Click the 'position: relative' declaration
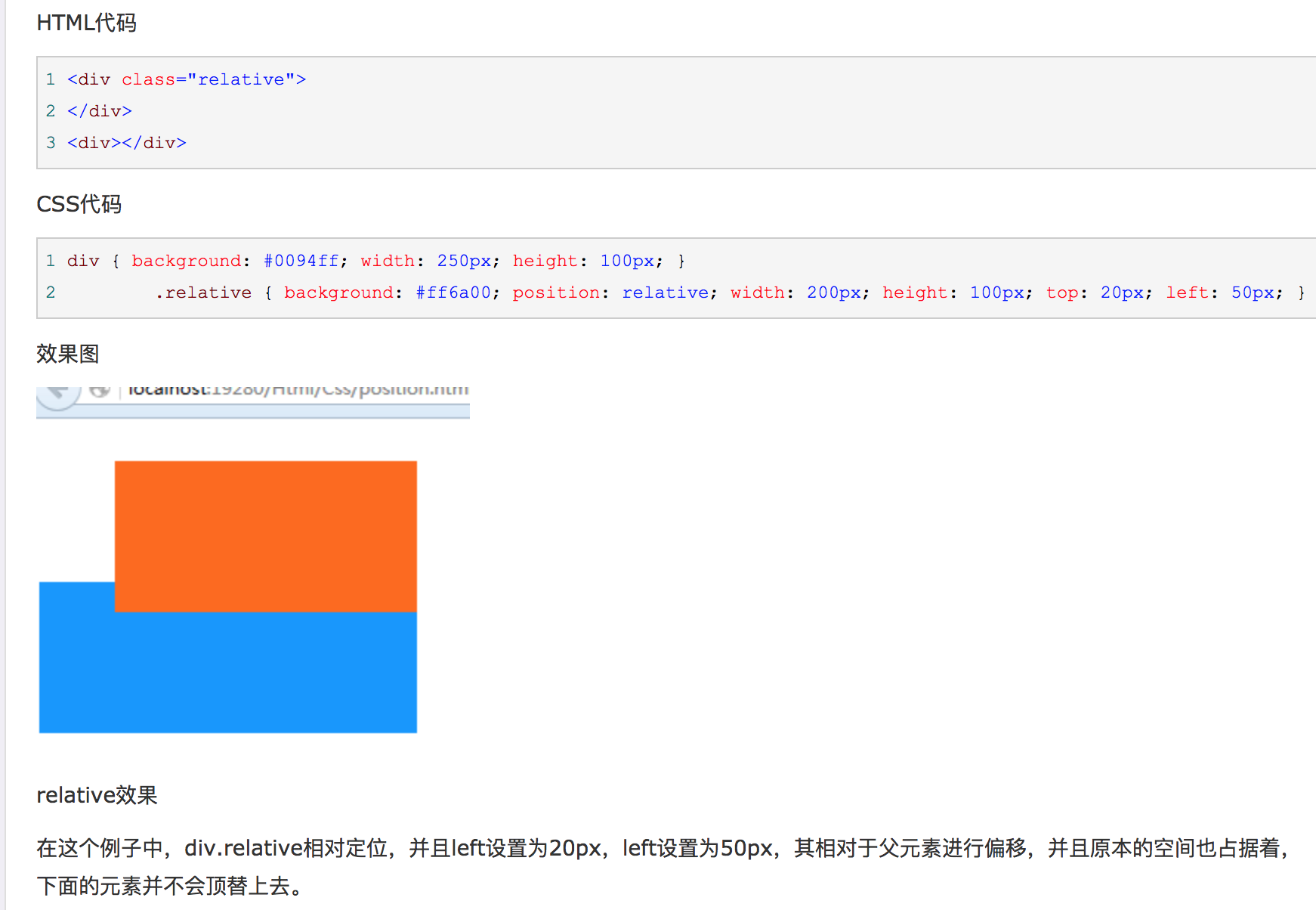 pos(615,292)
